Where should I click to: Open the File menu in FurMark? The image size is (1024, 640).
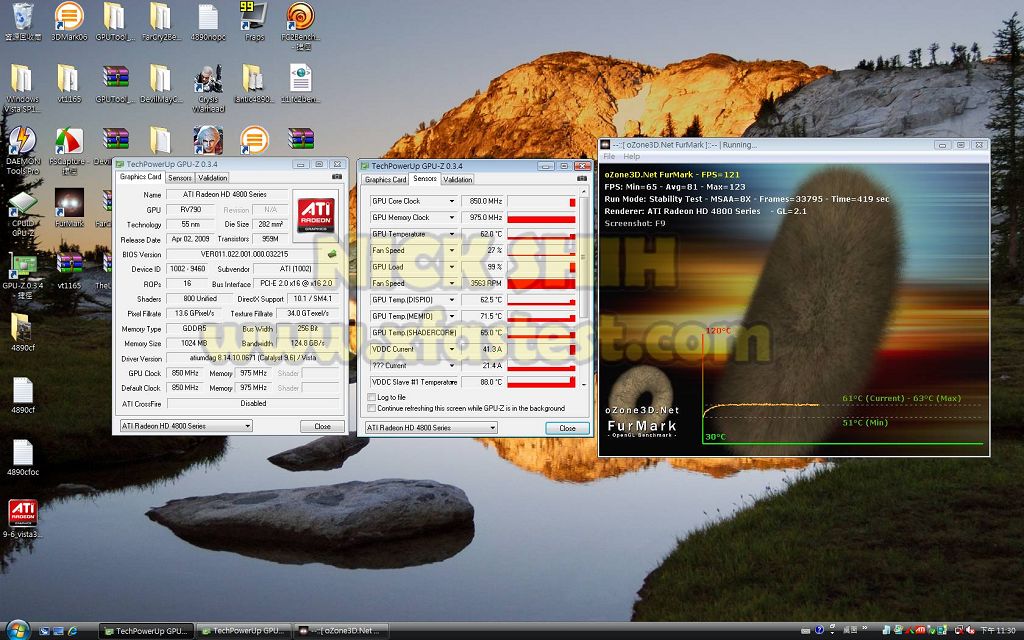pyautogui.click(x=608, y=157)
